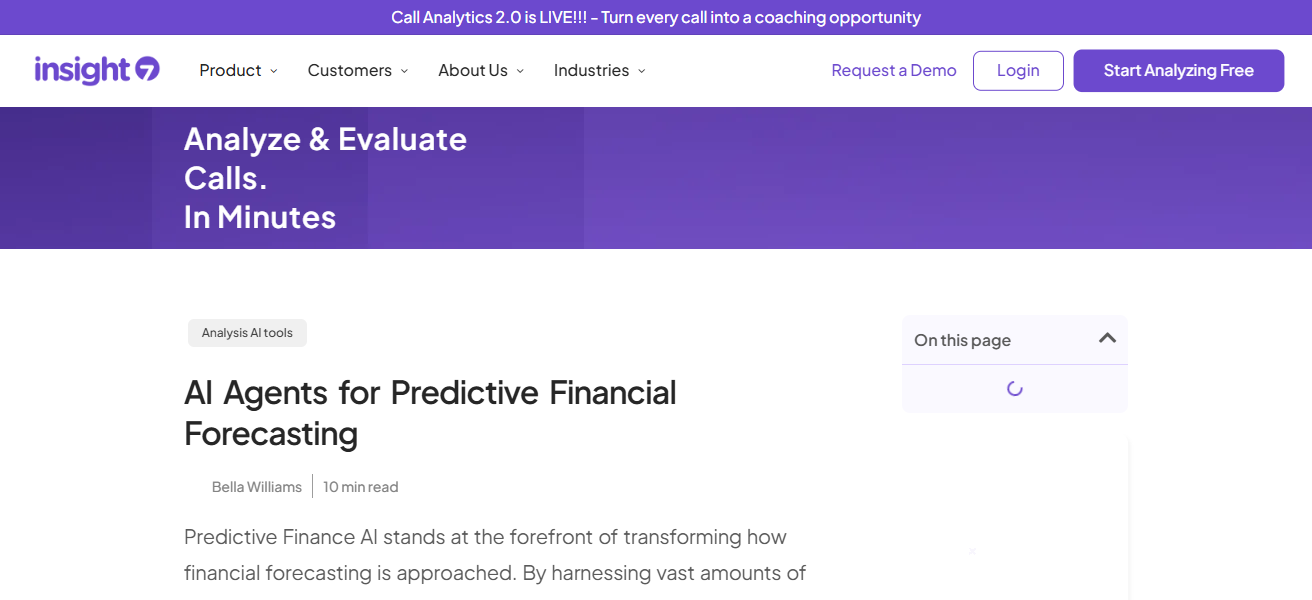Select the Customers menu item

(349, 71)
